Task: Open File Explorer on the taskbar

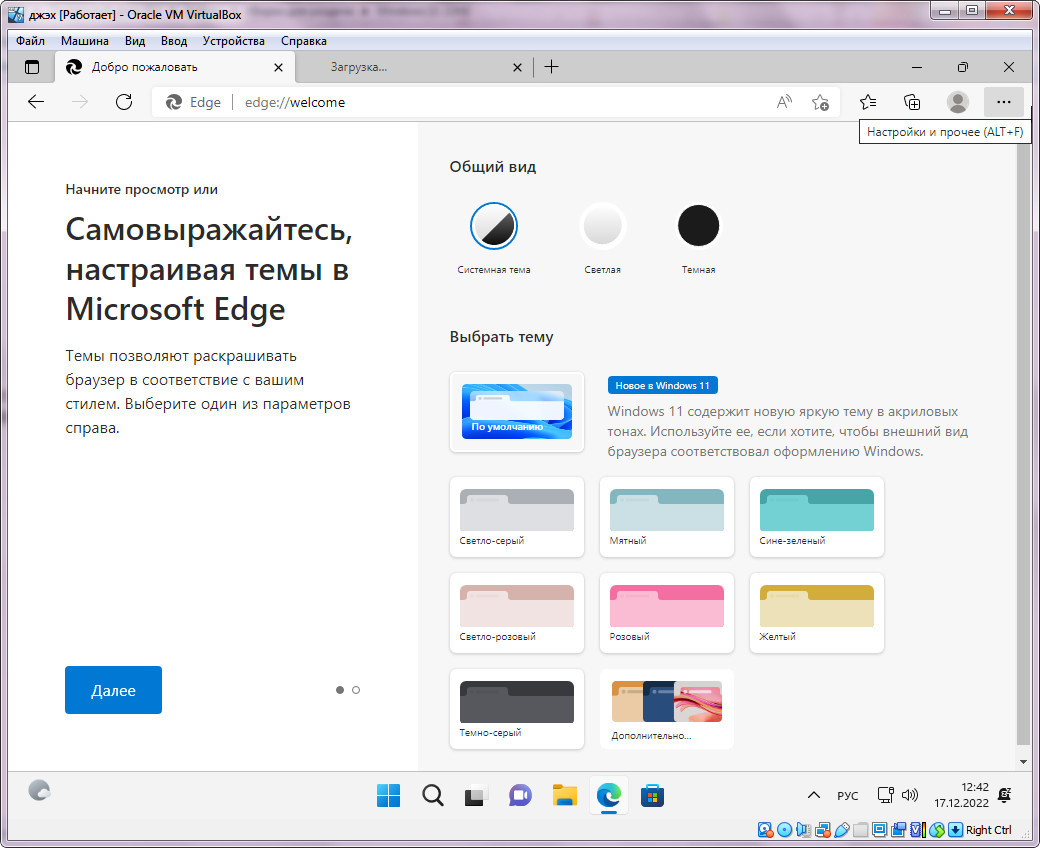Action: coord(564,795)
